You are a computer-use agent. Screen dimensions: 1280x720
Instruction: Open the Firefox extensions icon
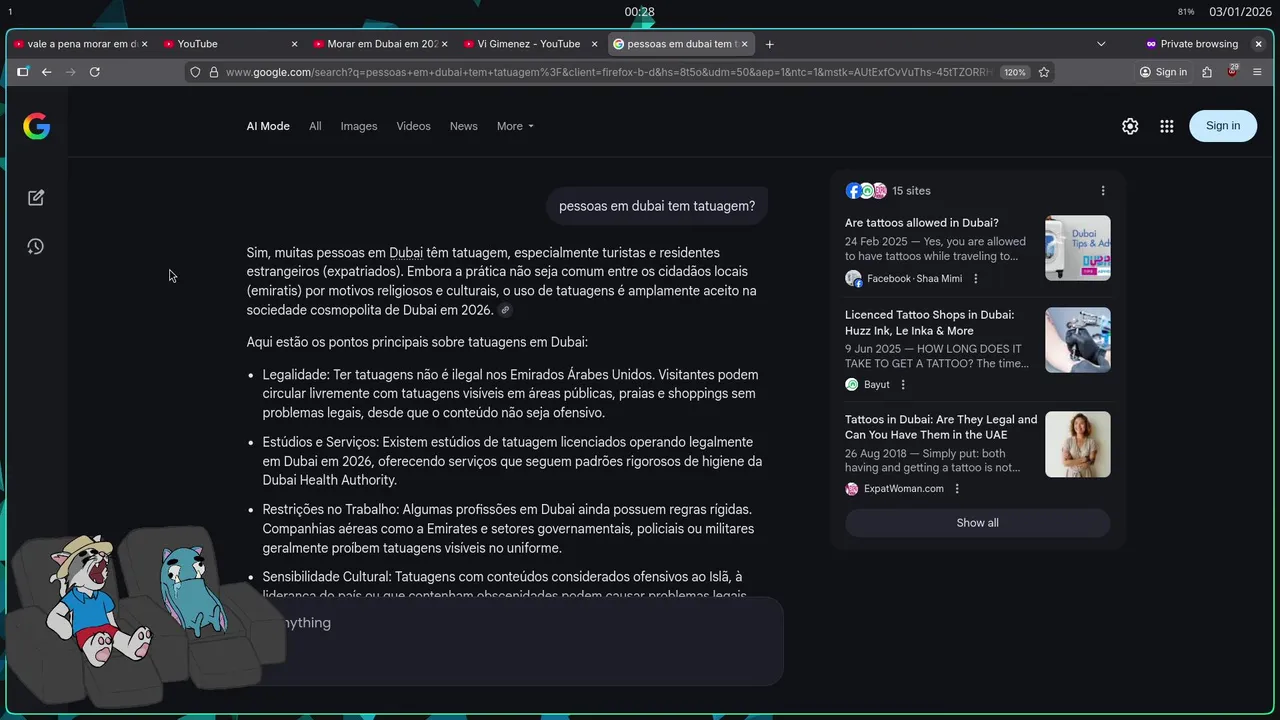click(x=1207, y=72)
